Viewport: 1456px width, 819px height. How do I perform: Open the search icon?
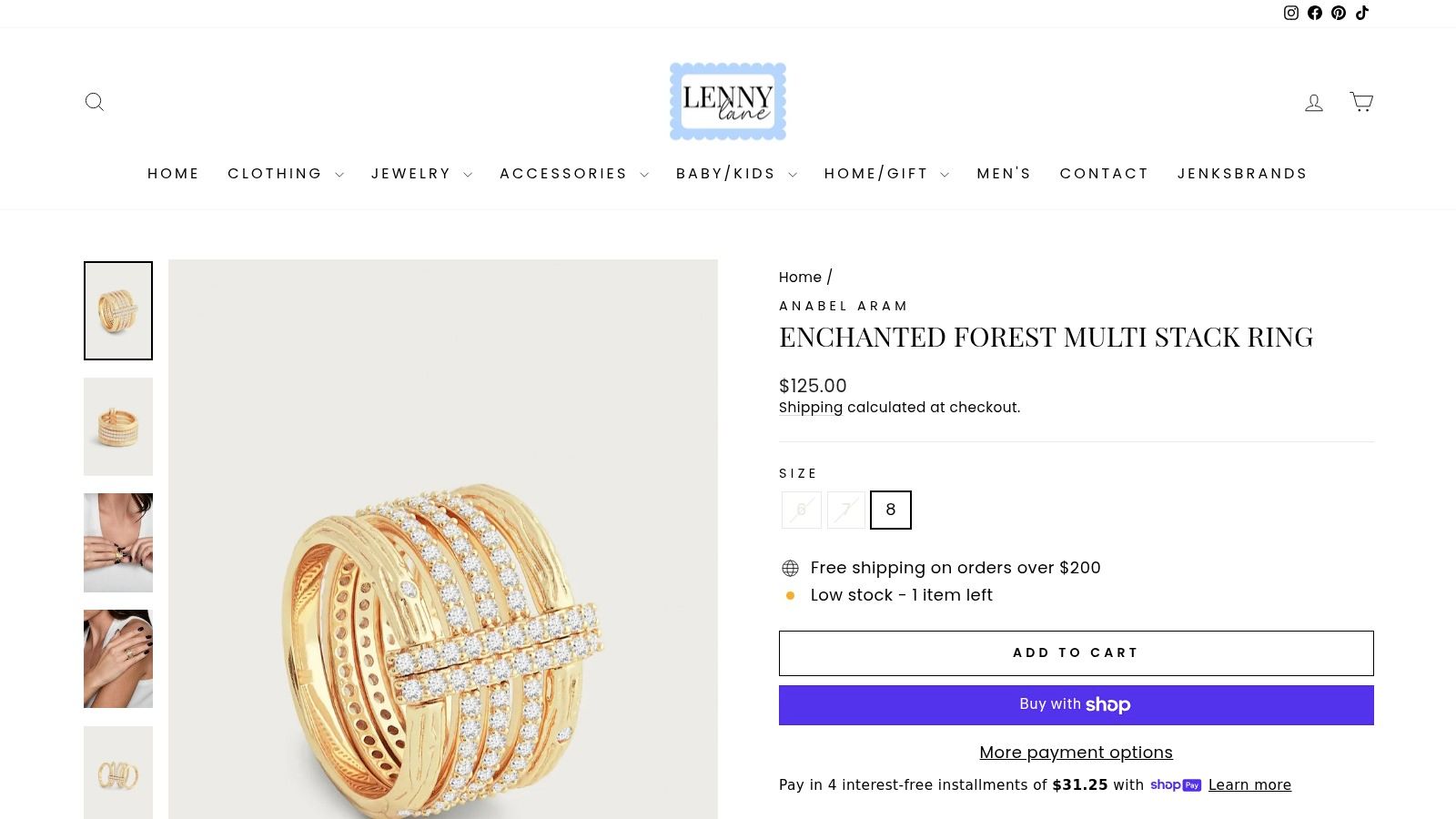point(95,102)
